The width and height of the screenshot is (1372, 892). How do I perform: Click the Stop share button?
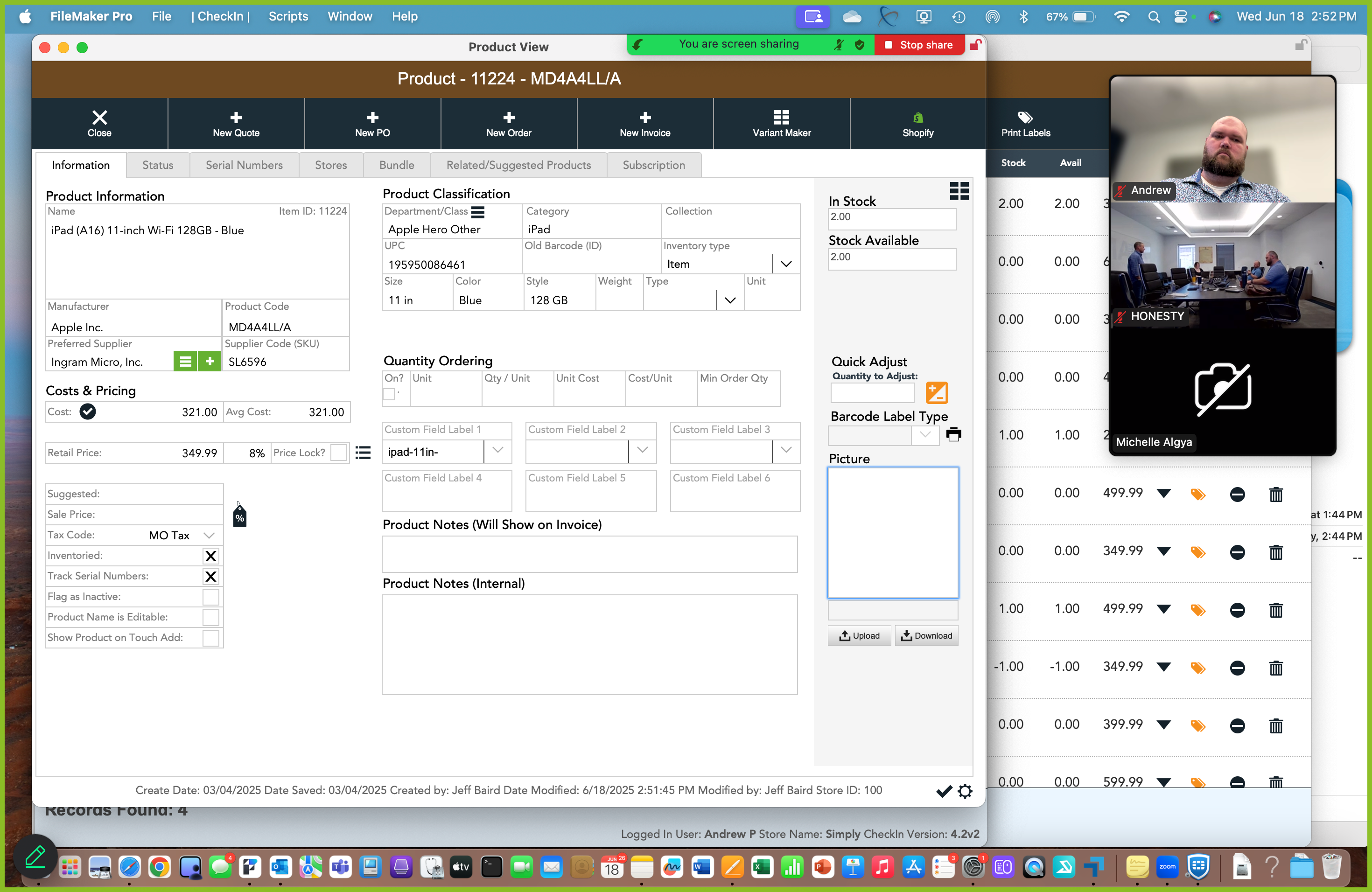(x=919, y=45)
